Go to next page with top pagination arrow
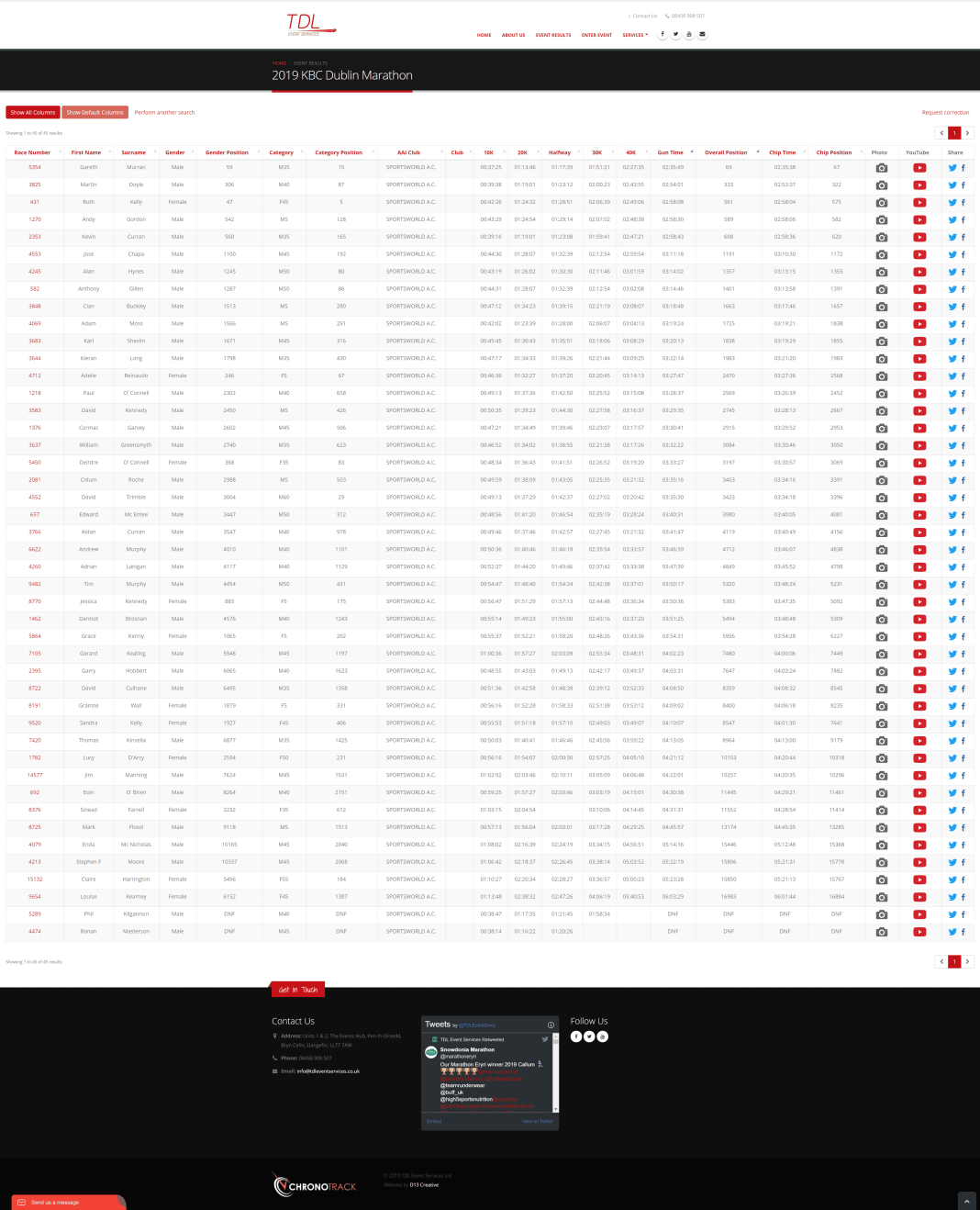 pos(967,133)
